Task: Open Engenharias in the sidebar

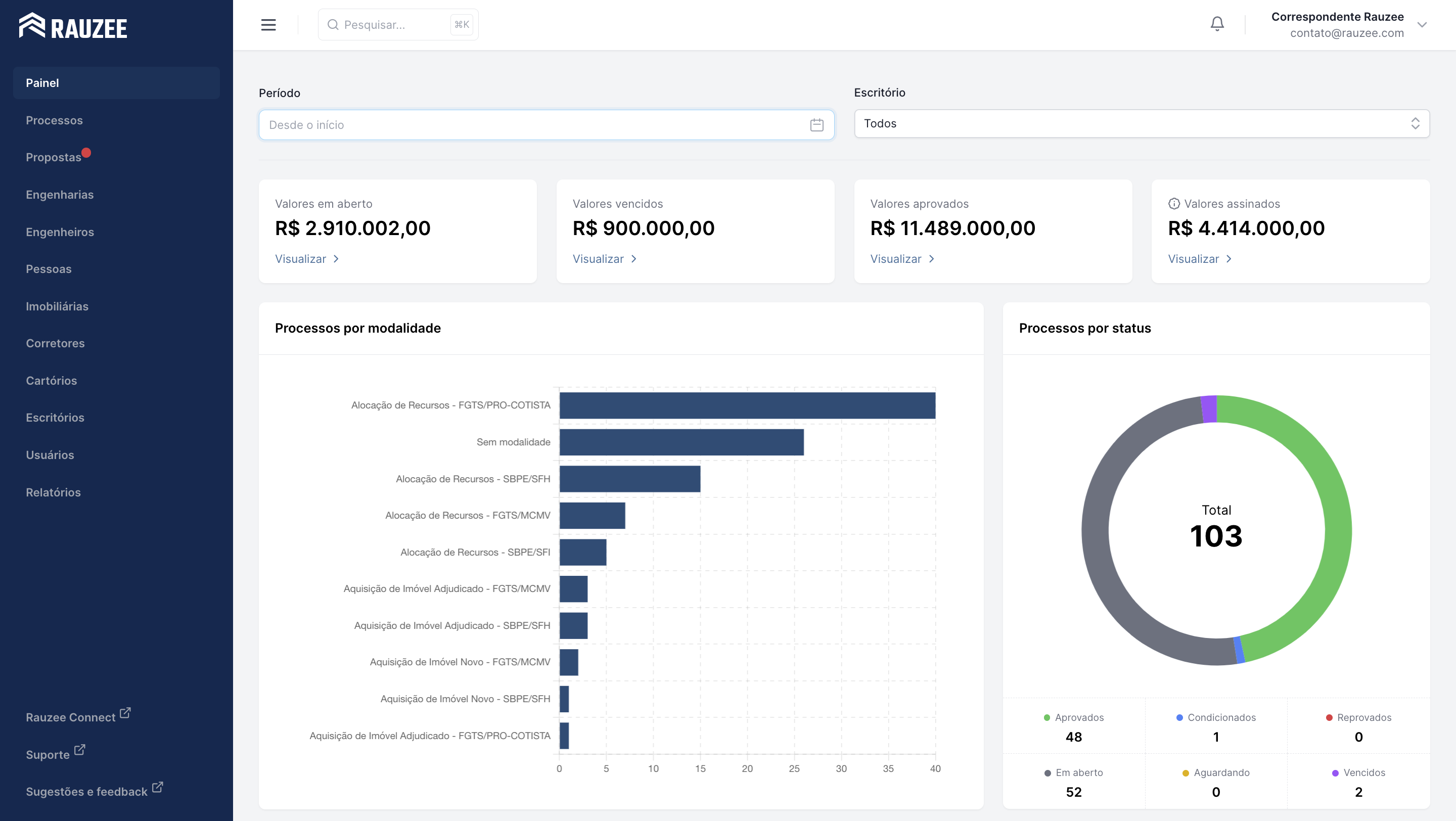Action: 60,195
